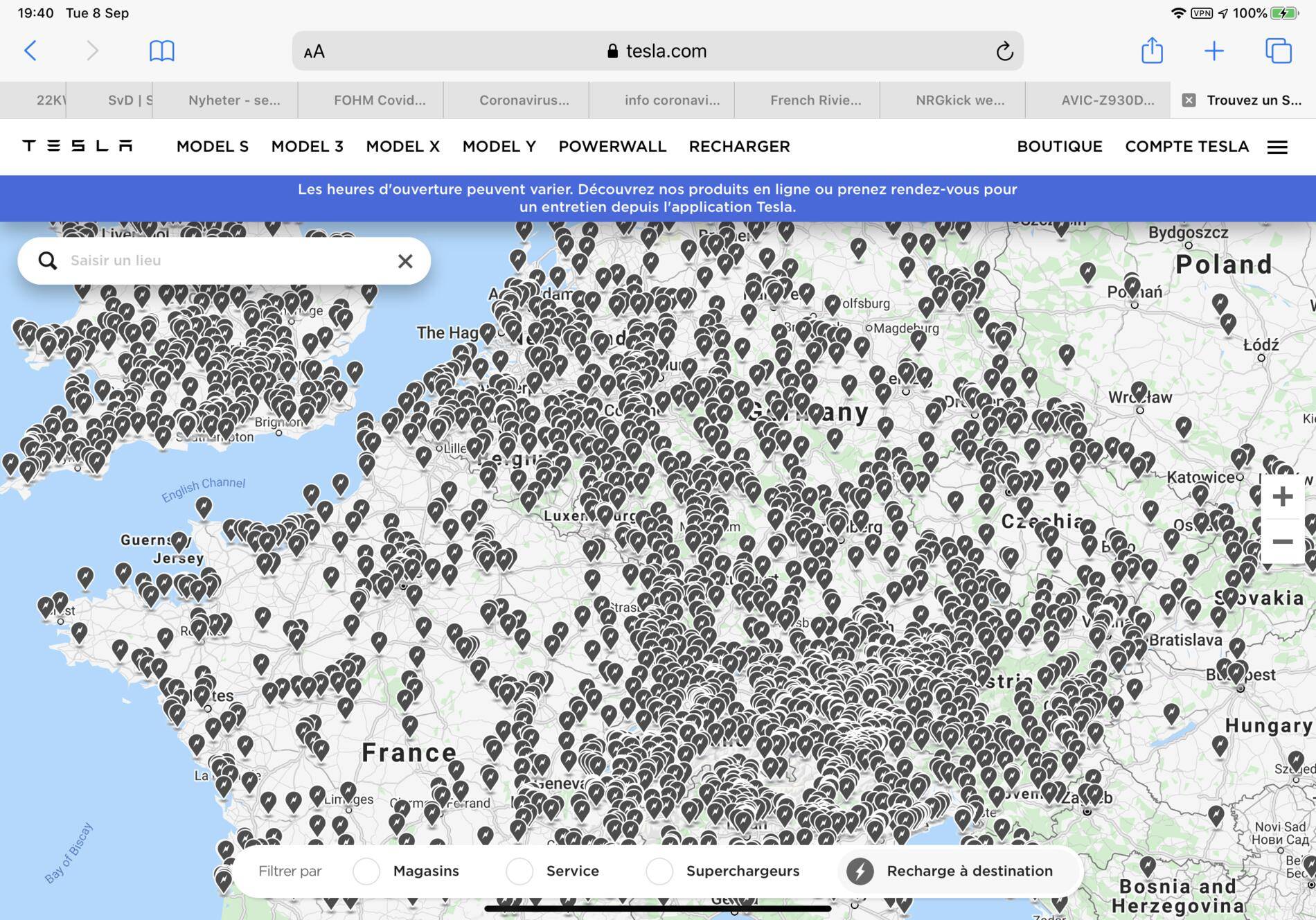Click the 'France' map label
The image size is (1316, 920).
pyautogui.click(x=409, y=752)
